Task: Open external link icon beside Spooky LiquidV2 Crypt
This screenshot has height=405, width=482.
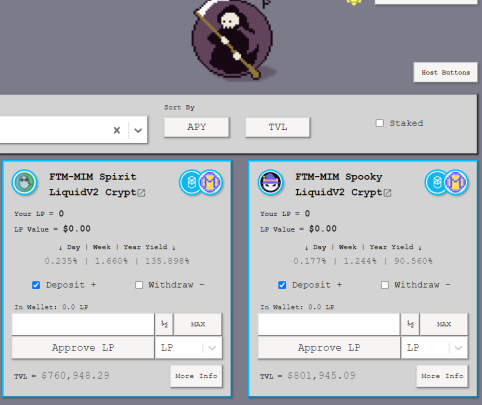Action: point(387,193)
